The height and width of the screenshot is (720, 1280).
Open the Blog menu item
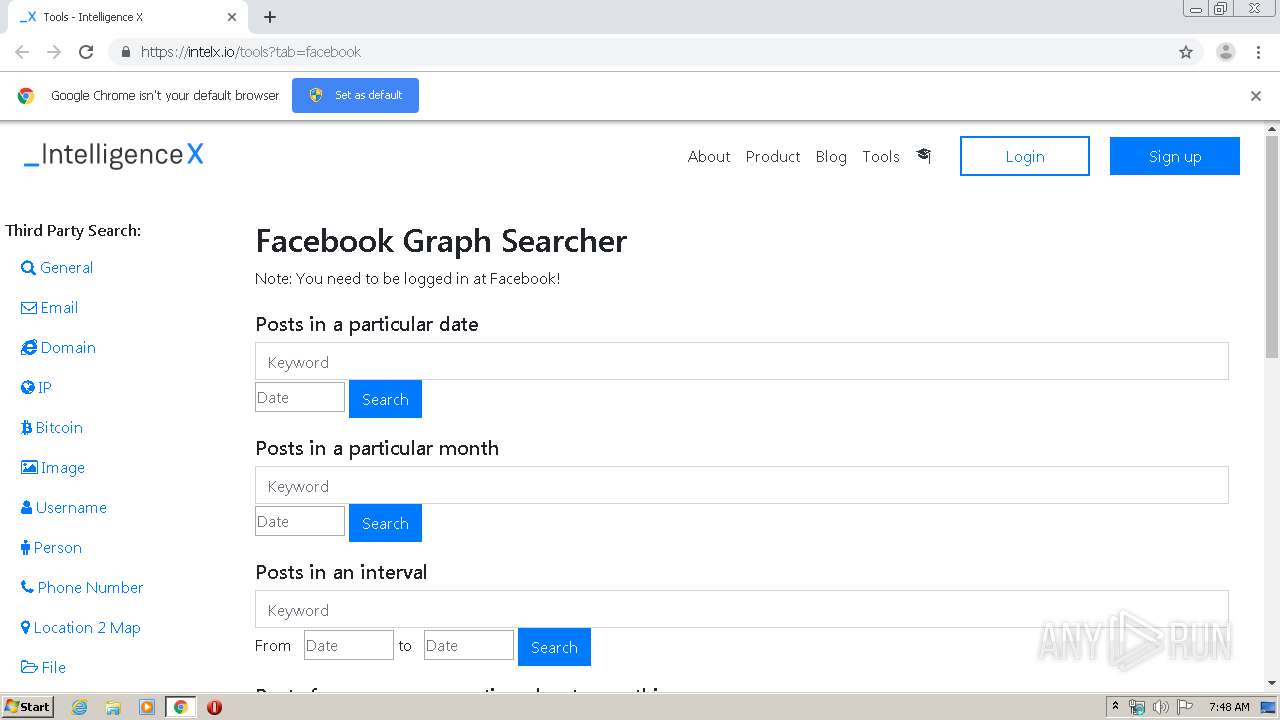[831, 156]
